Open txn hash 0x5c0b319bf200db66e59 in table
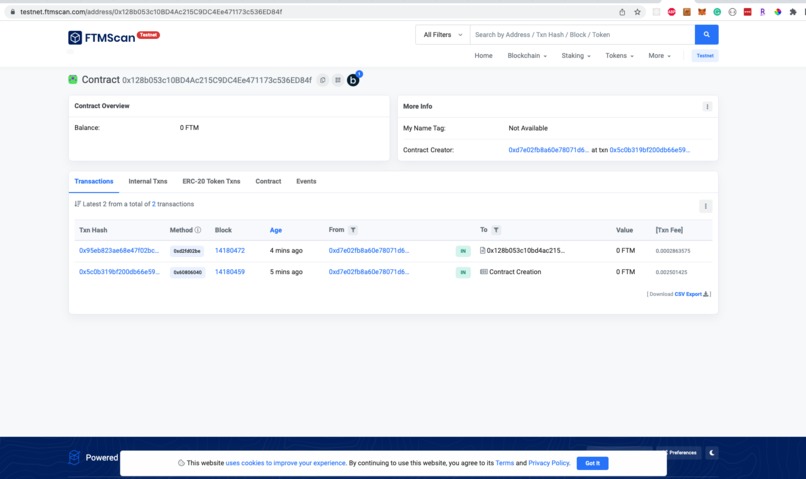 coord(119,272)
